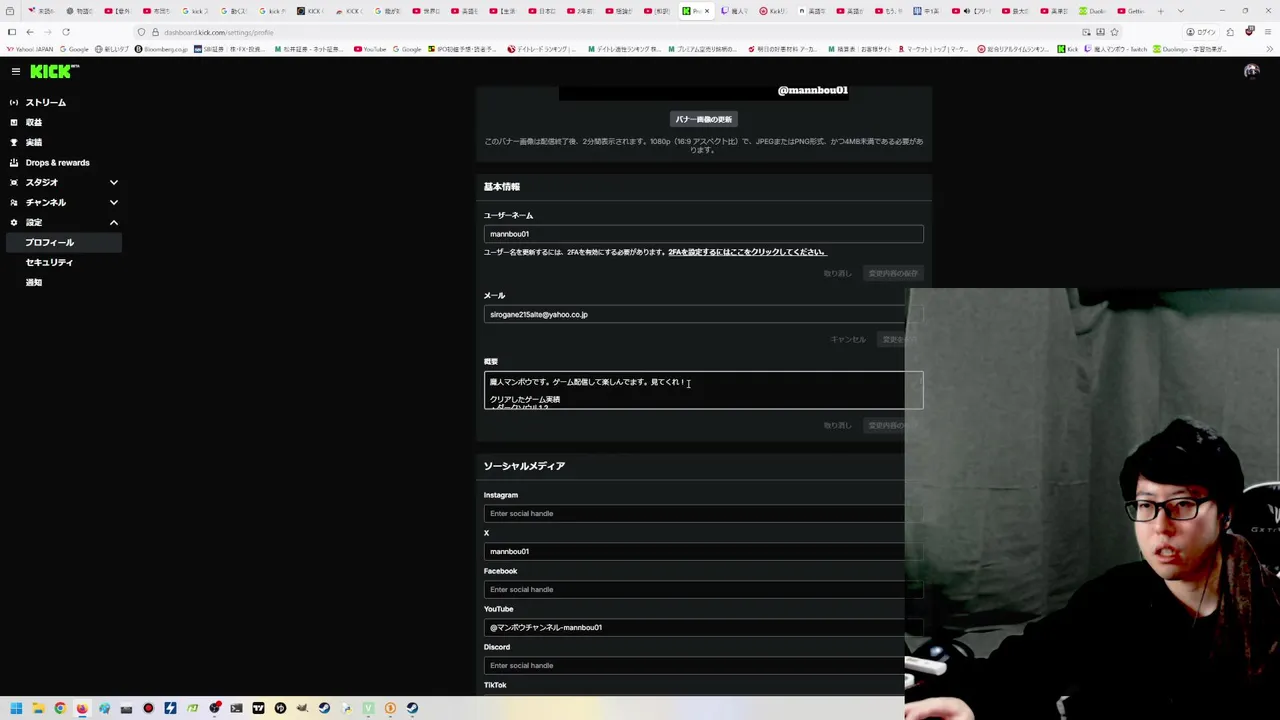1280x720 pixels.
Task: Select セキュリティ in the settings submenu
Action: pos(50,262)
